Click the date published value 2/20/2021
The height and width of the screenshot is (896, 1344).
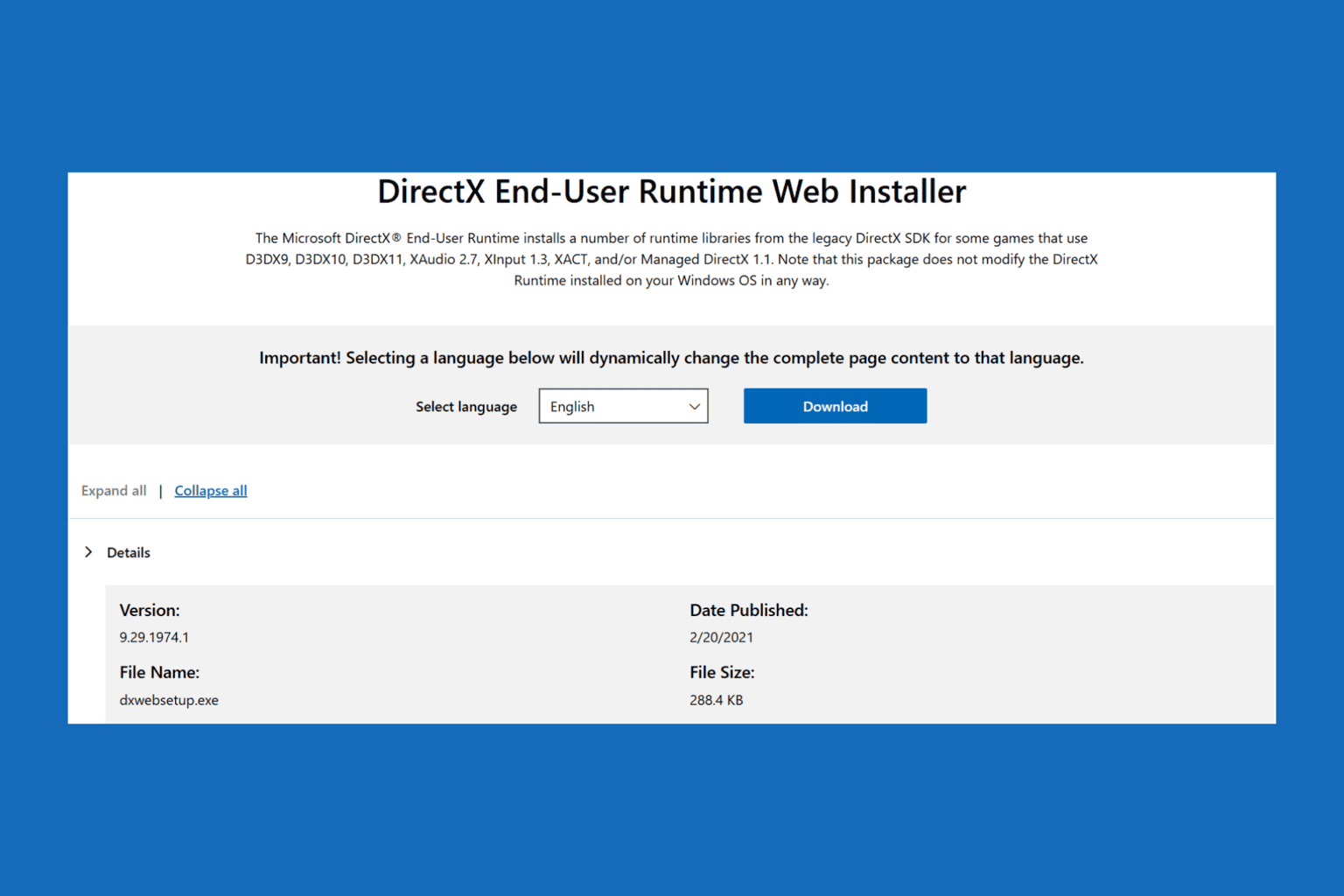point(721,638)
